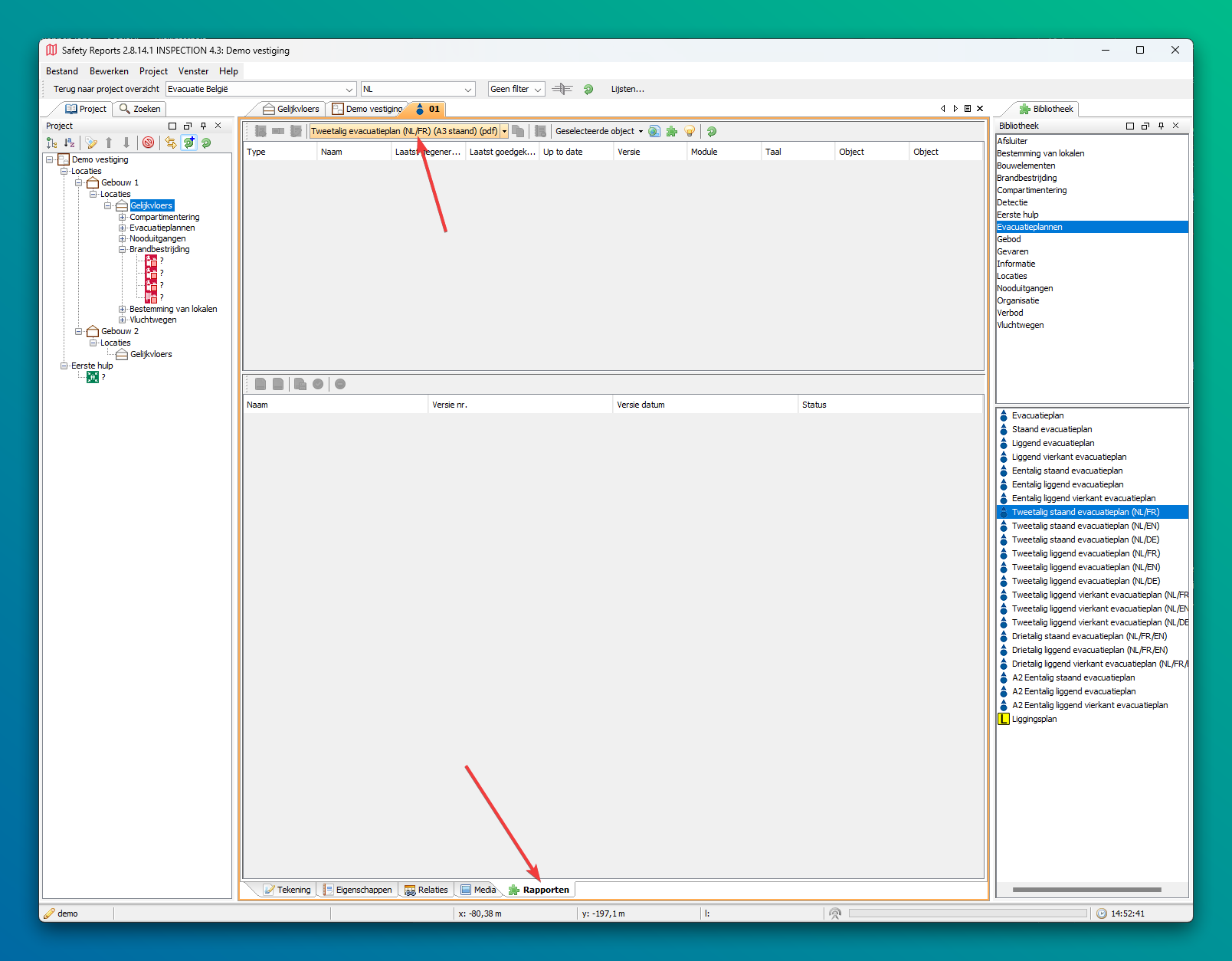Screen dimensions: 1232x961
Task: Click the globe document icon in report toolbar
Action: point(654,131)
